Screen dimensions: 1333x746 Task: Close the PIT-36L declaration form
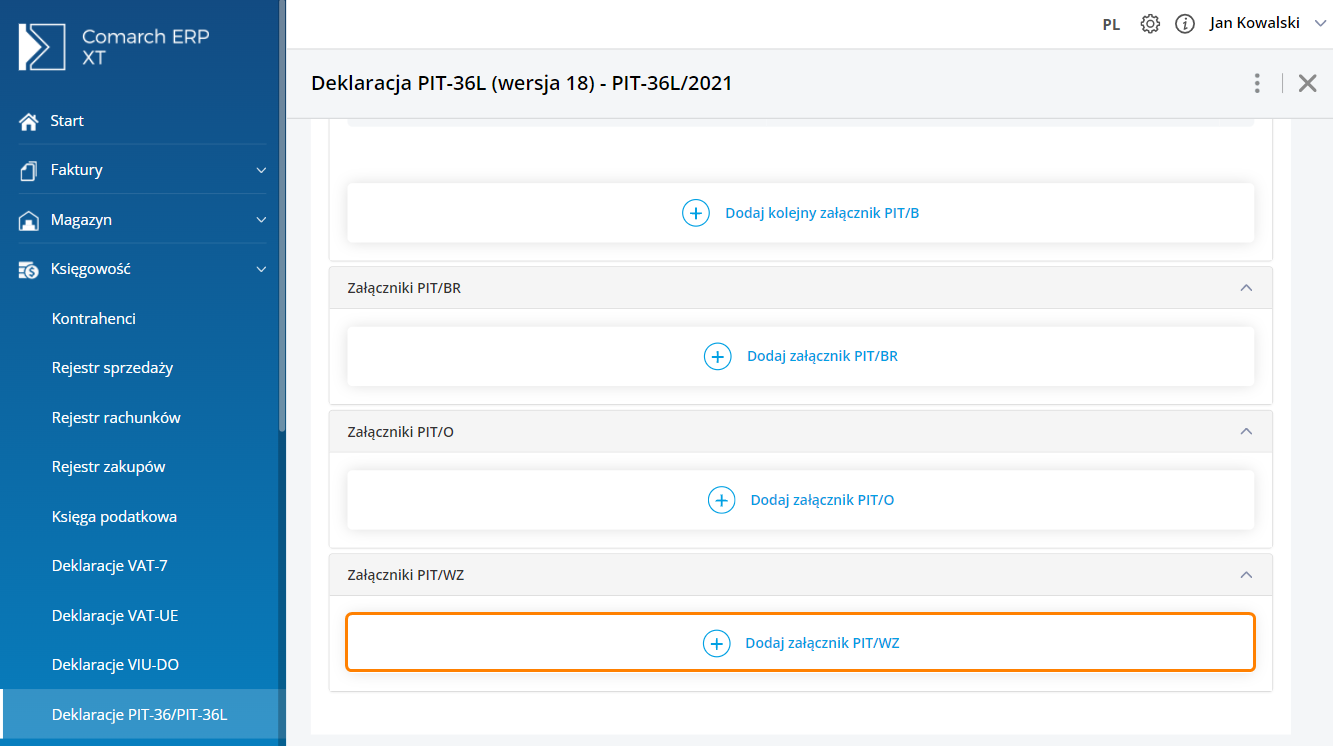click(1307, 83)
